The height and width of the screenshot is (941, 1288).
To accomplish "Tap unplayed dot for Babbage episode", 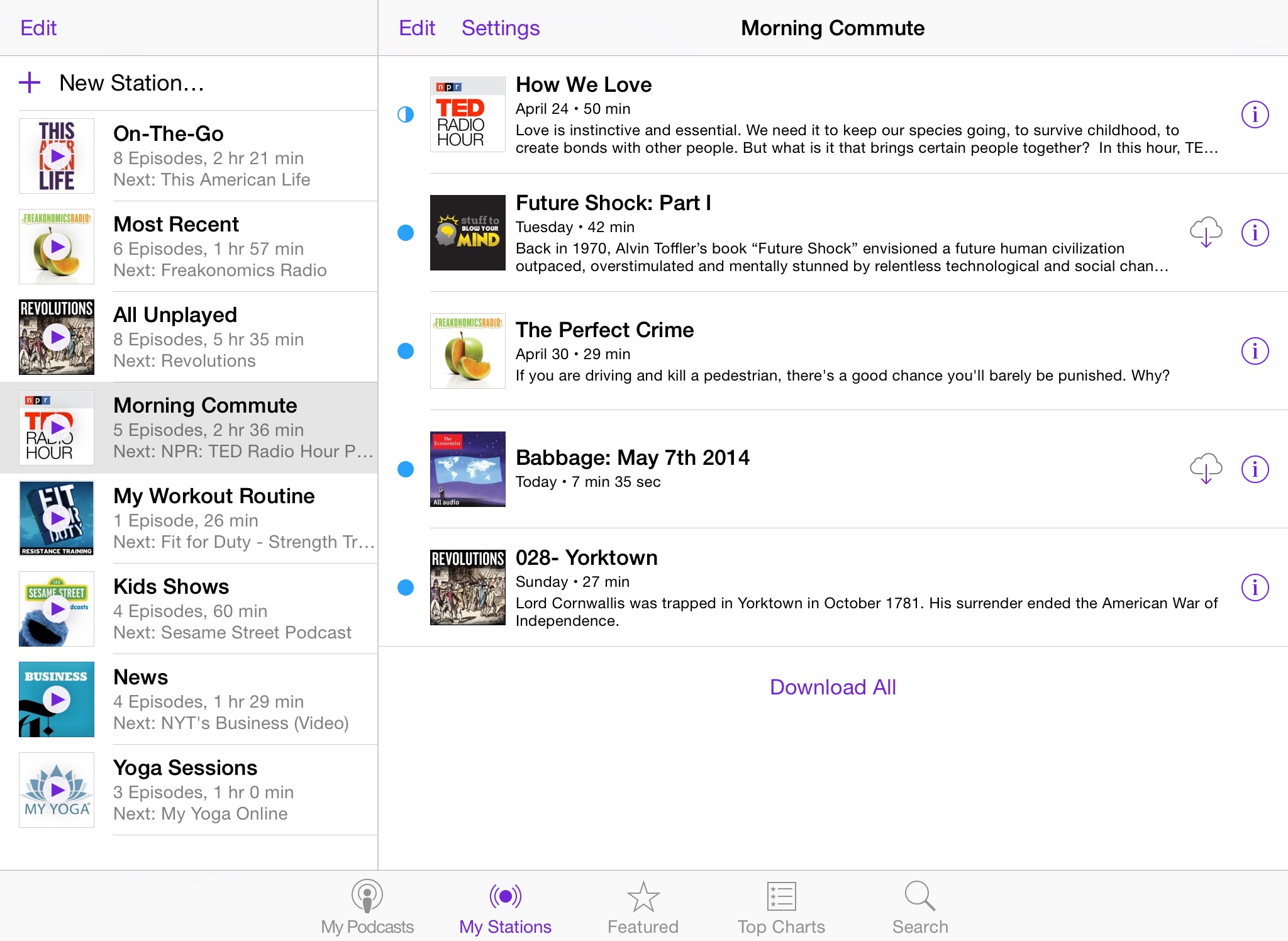I will pos(406,469).
